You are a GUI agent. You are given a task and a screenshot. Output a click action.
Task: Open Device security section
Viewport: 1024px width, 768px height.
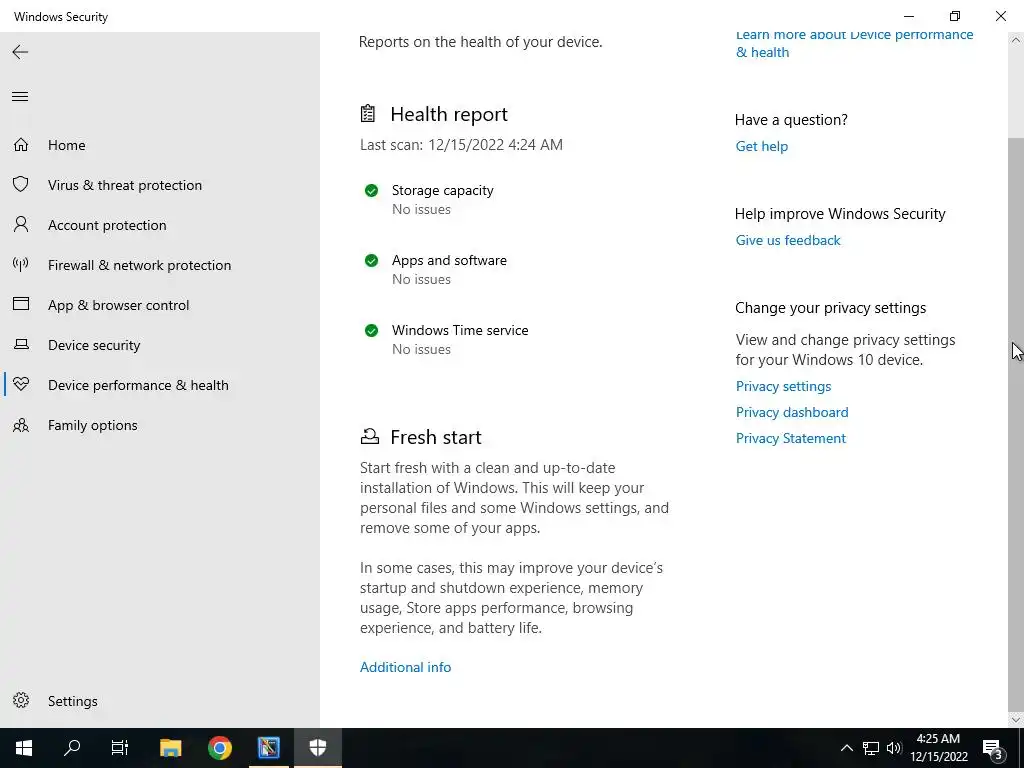click(94, 345)
